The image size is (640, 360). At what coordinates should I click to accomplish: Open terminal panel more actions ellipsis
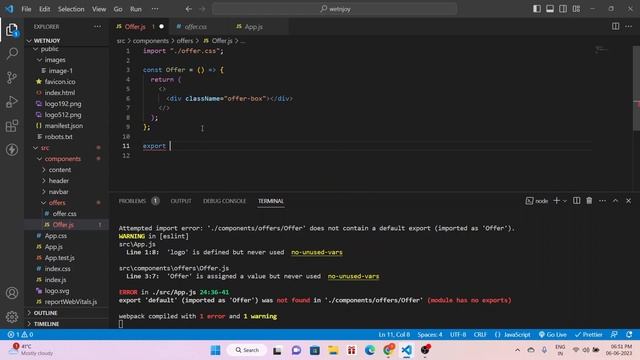pos(602,201)
